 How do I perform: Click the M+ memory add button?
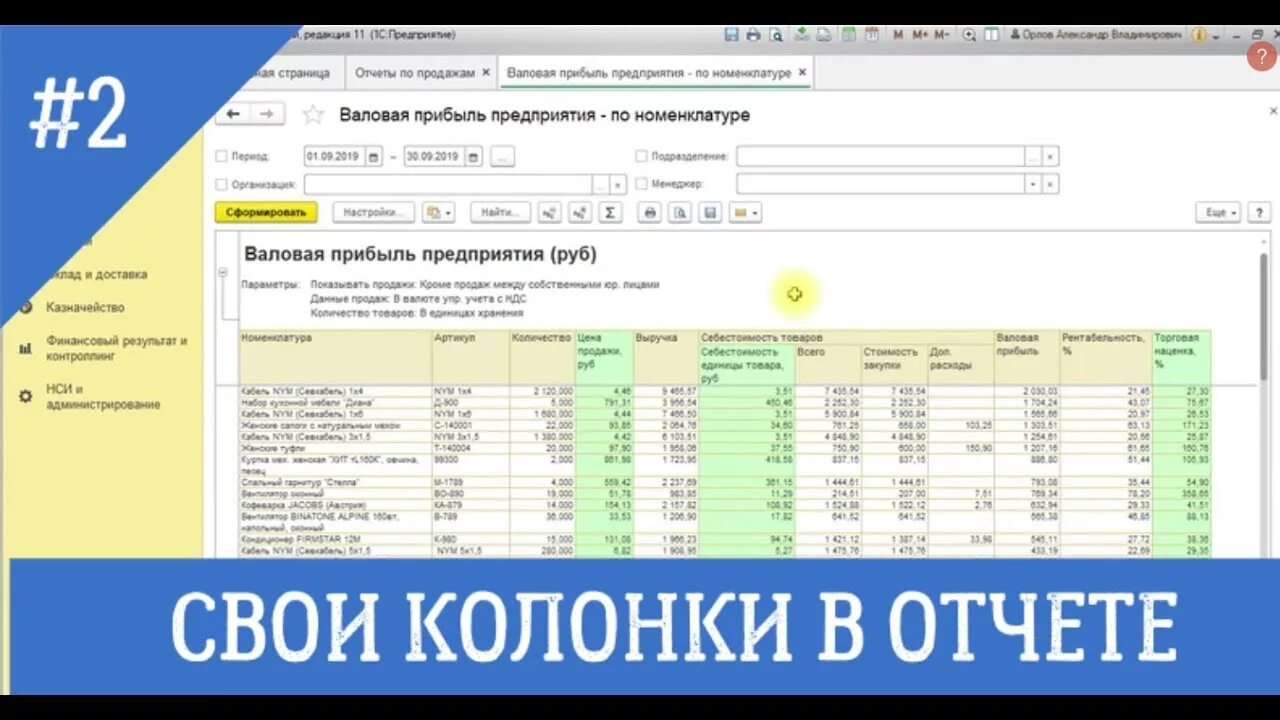pos(919,34)
